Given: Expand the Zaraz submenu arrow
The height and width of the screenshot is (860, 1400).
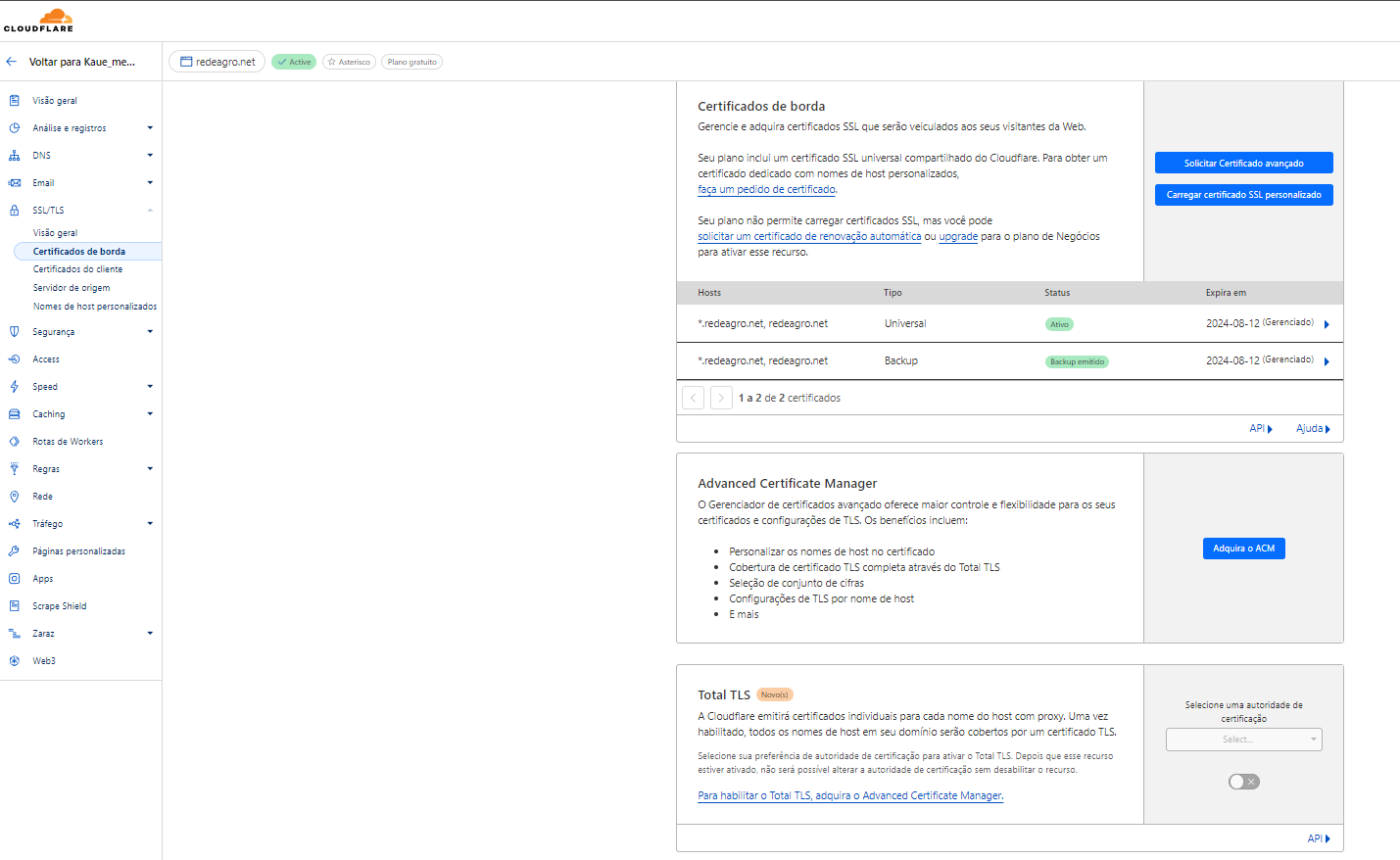Looking at the screenshot, I should coord(150,634).
